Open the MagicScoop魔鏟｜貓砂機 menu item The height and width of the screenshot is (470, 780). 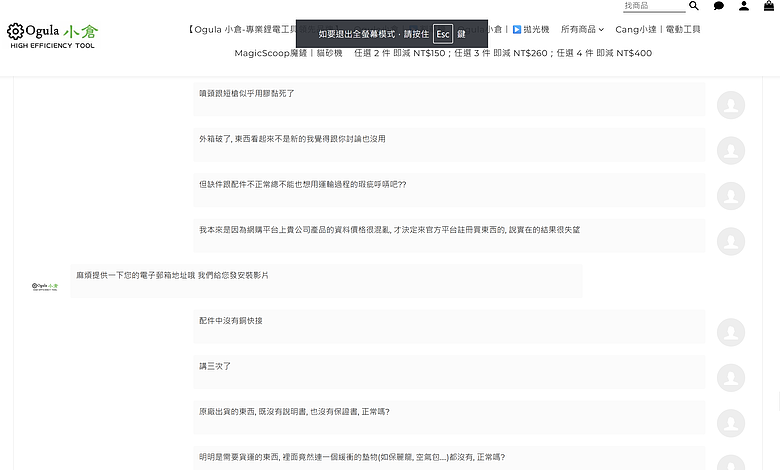[x=289, y=53]
